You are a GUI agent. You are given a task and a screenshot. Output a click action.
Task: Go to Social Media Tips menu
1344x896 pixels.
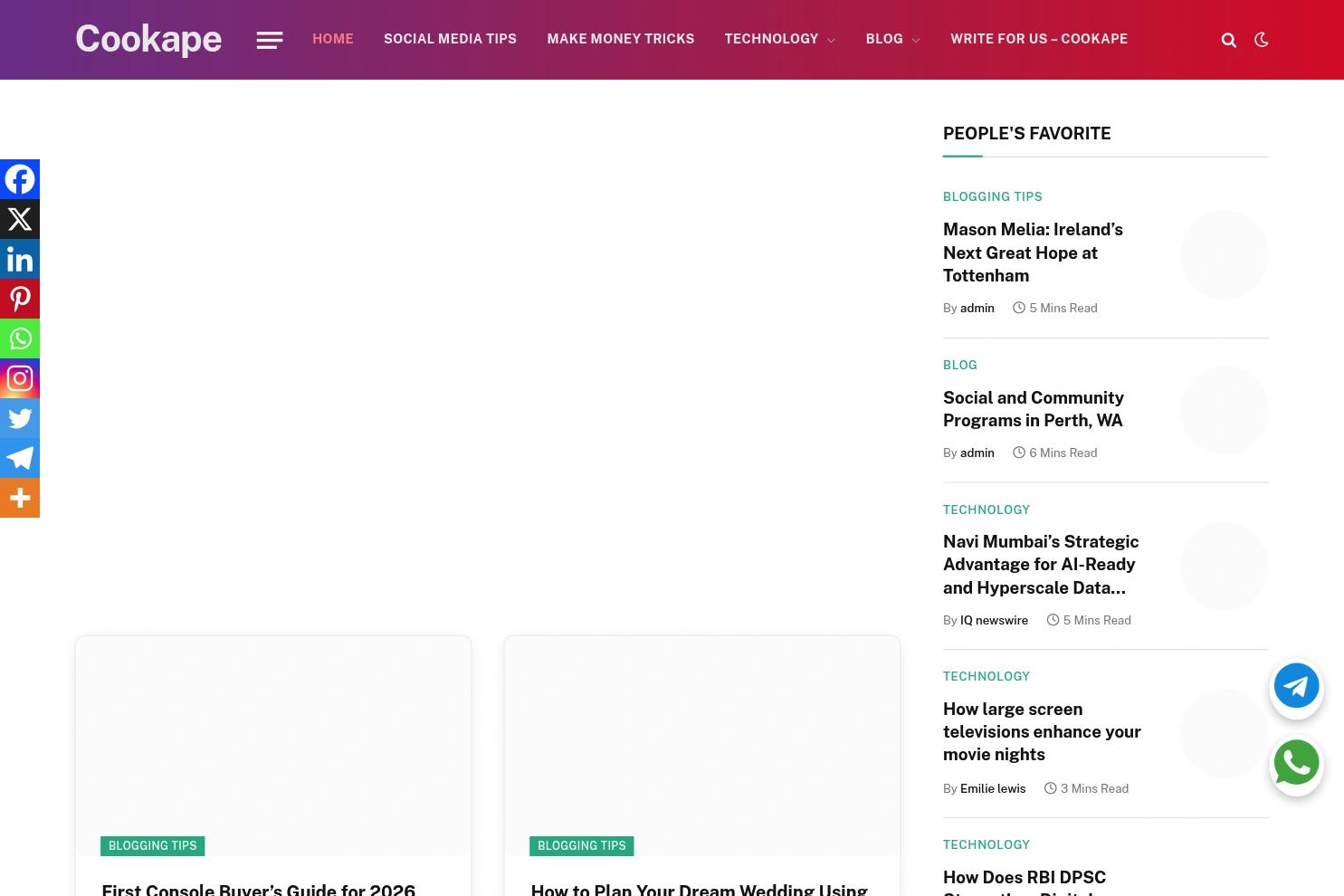pyautogui.click(x=450, y=39)
